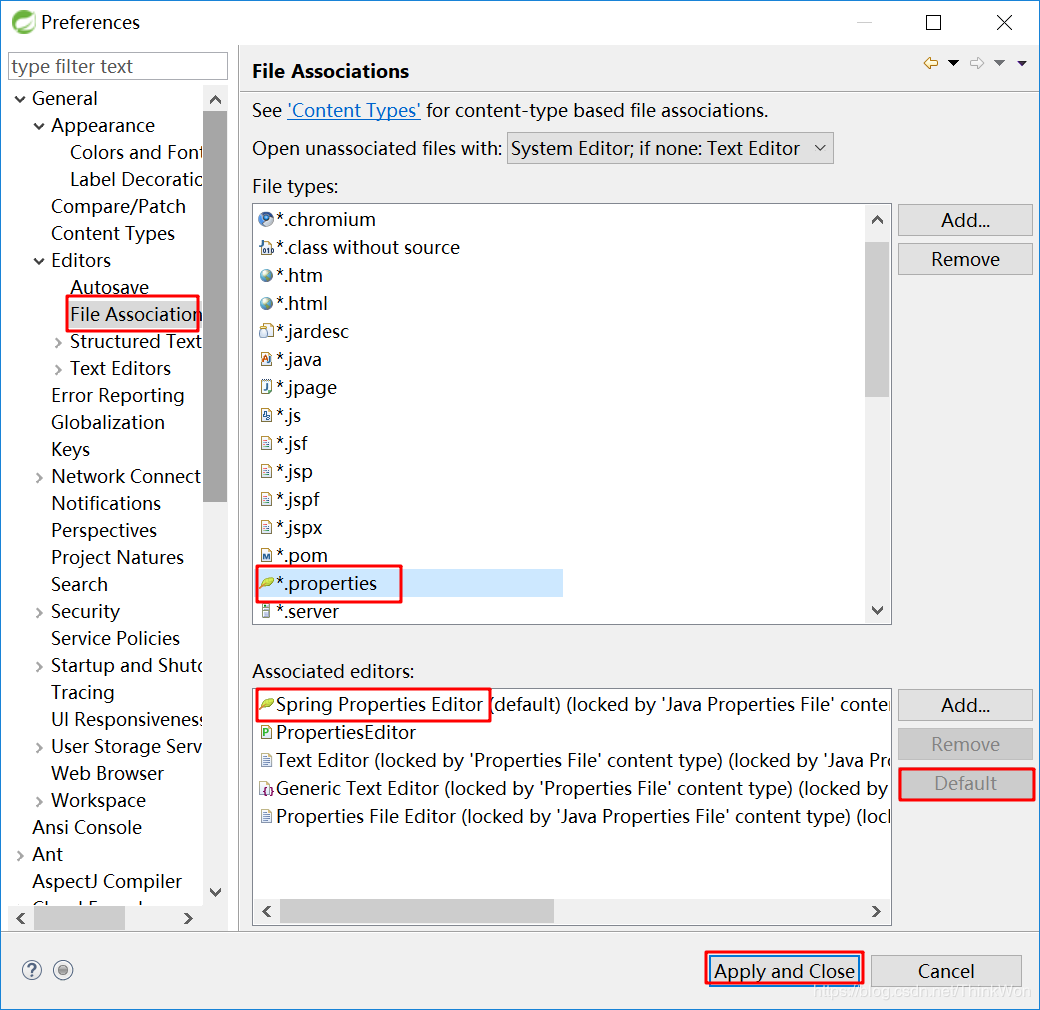Select the *.jardesc file icon
Image resolution: width=1040 pixels, height=1010 pixels.
(x=266, y=331)
